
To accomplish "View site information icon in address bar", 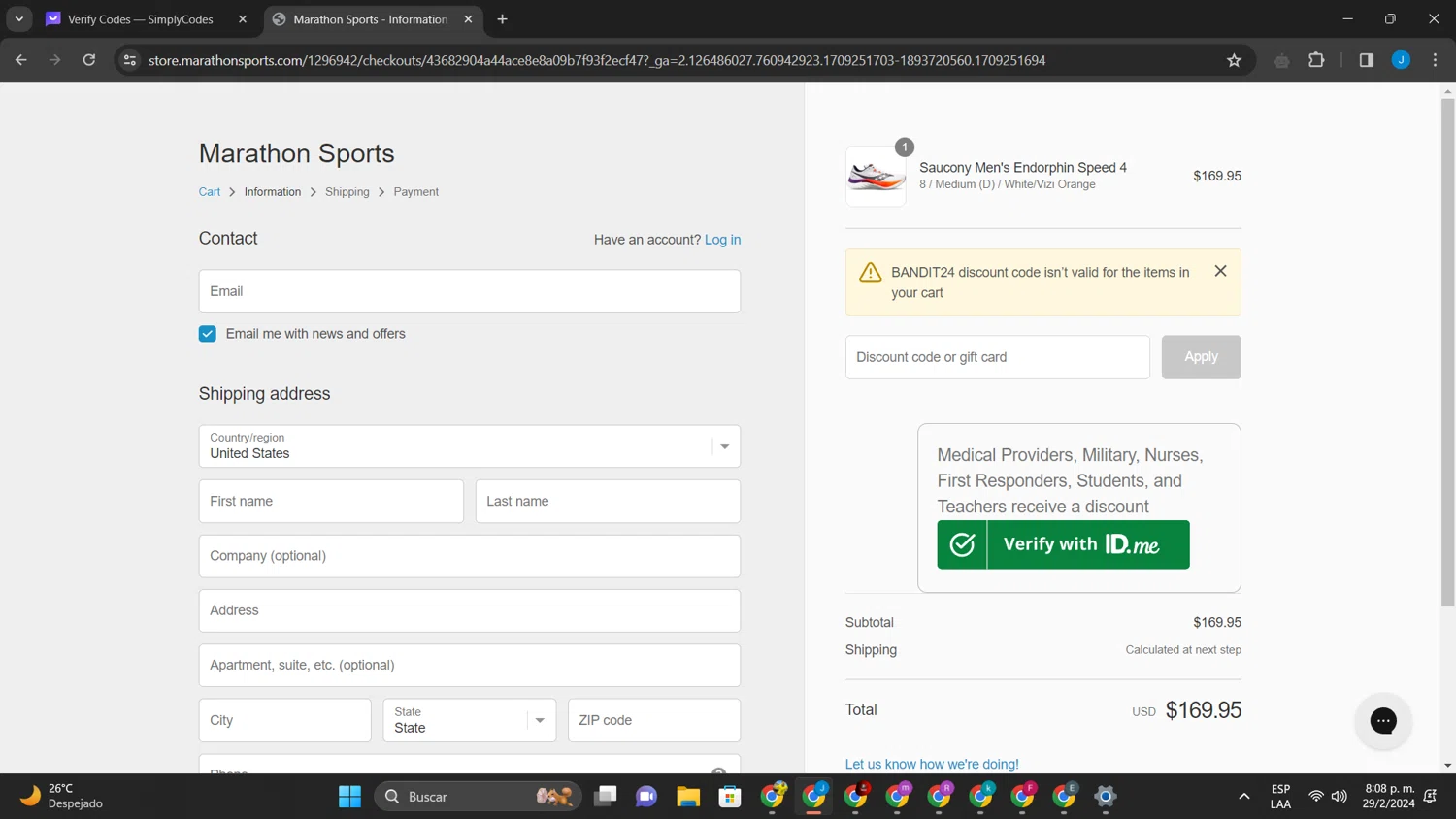I will (130, 60).
